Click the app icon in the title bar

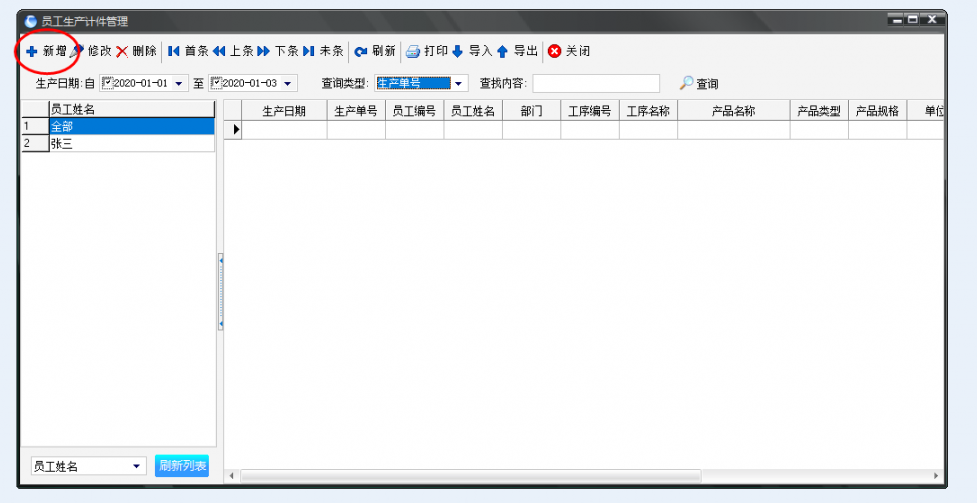click(31, 21)
